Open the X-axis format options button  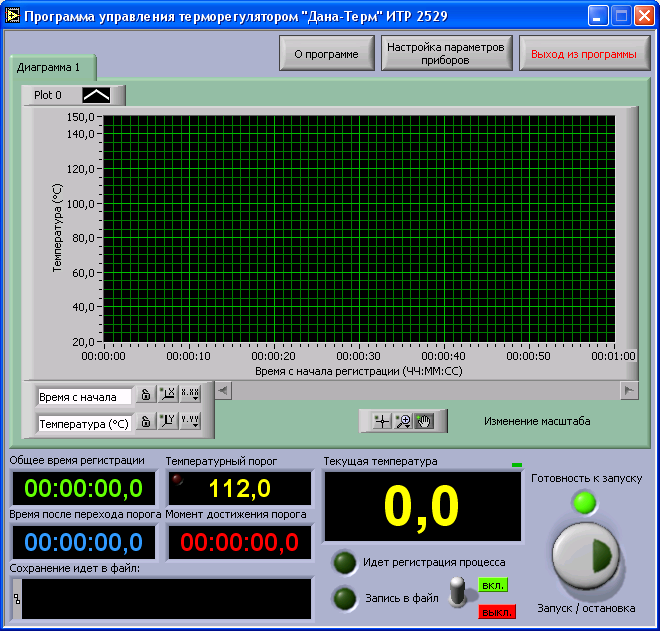point(190,395)
